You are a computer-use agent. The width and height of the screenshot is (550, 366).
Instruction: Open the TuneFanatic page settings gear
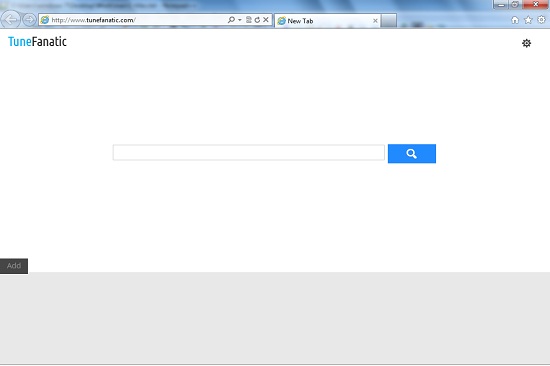[x=526, y=43]
